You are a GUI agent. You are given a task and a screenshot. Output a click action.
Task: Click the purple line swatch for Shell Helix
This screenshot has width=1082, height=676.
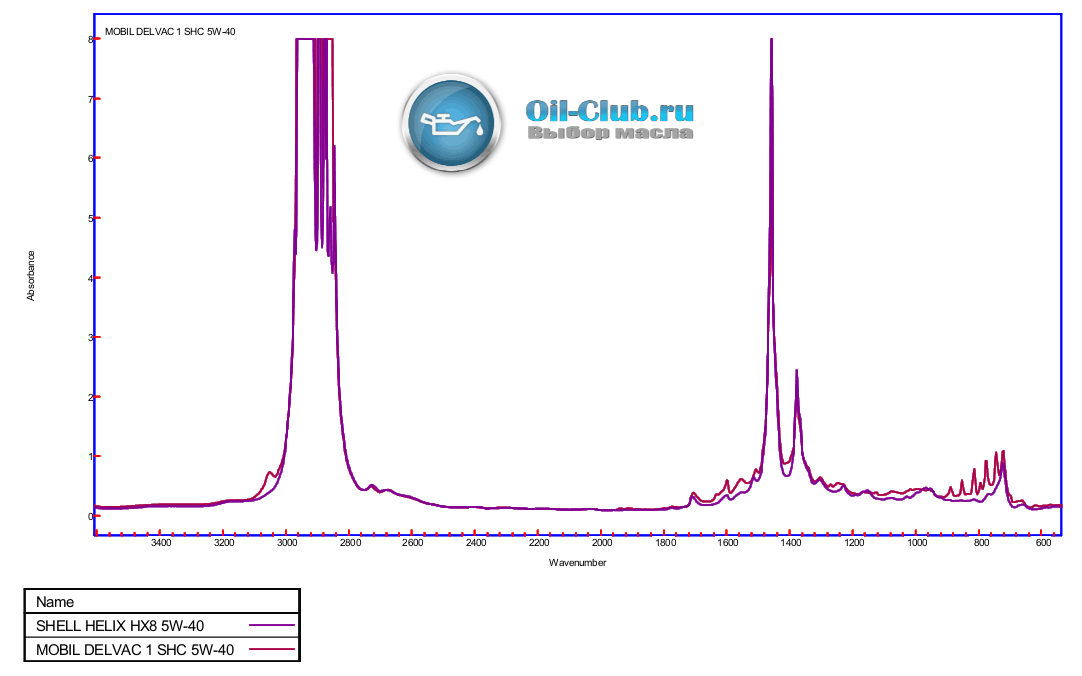[x=272, y=626]
